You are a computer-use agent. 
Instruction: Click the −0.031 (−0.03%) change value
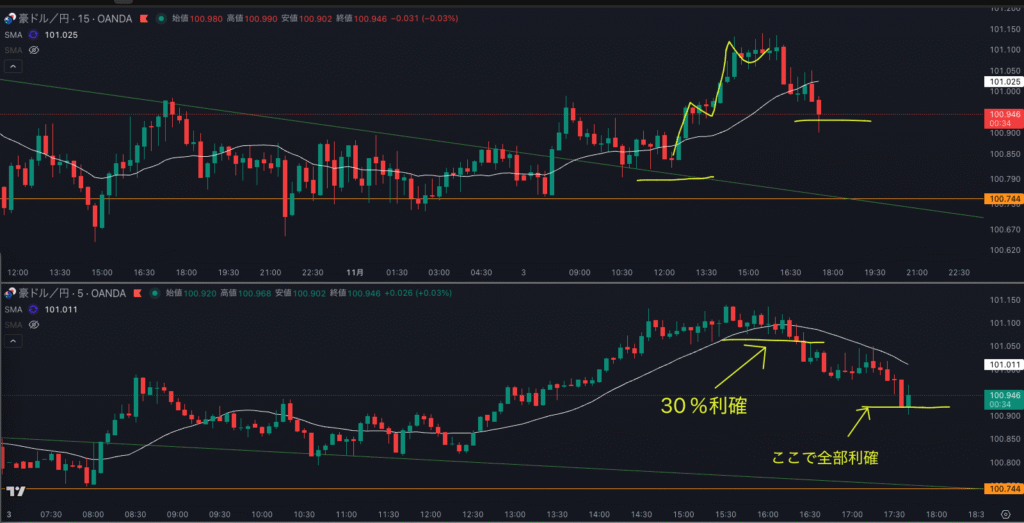(x=424, y=19)
